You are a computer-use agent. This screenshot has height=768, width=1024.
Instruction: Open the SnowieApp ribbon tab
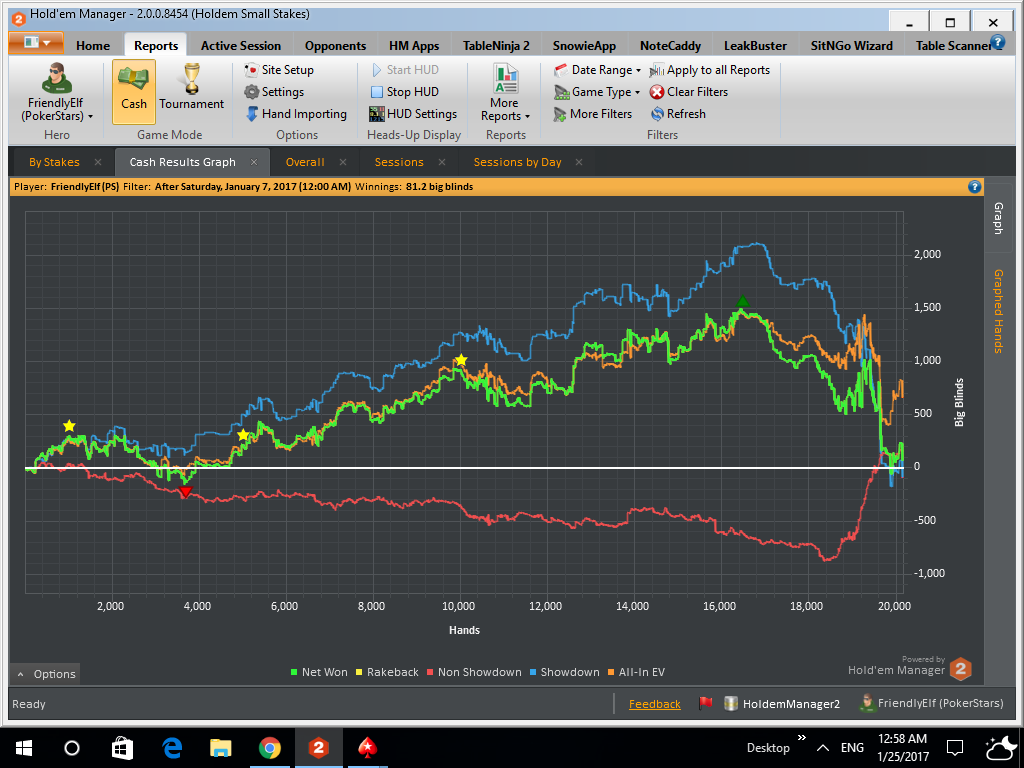pyautogui.click(x=584, y=46)
